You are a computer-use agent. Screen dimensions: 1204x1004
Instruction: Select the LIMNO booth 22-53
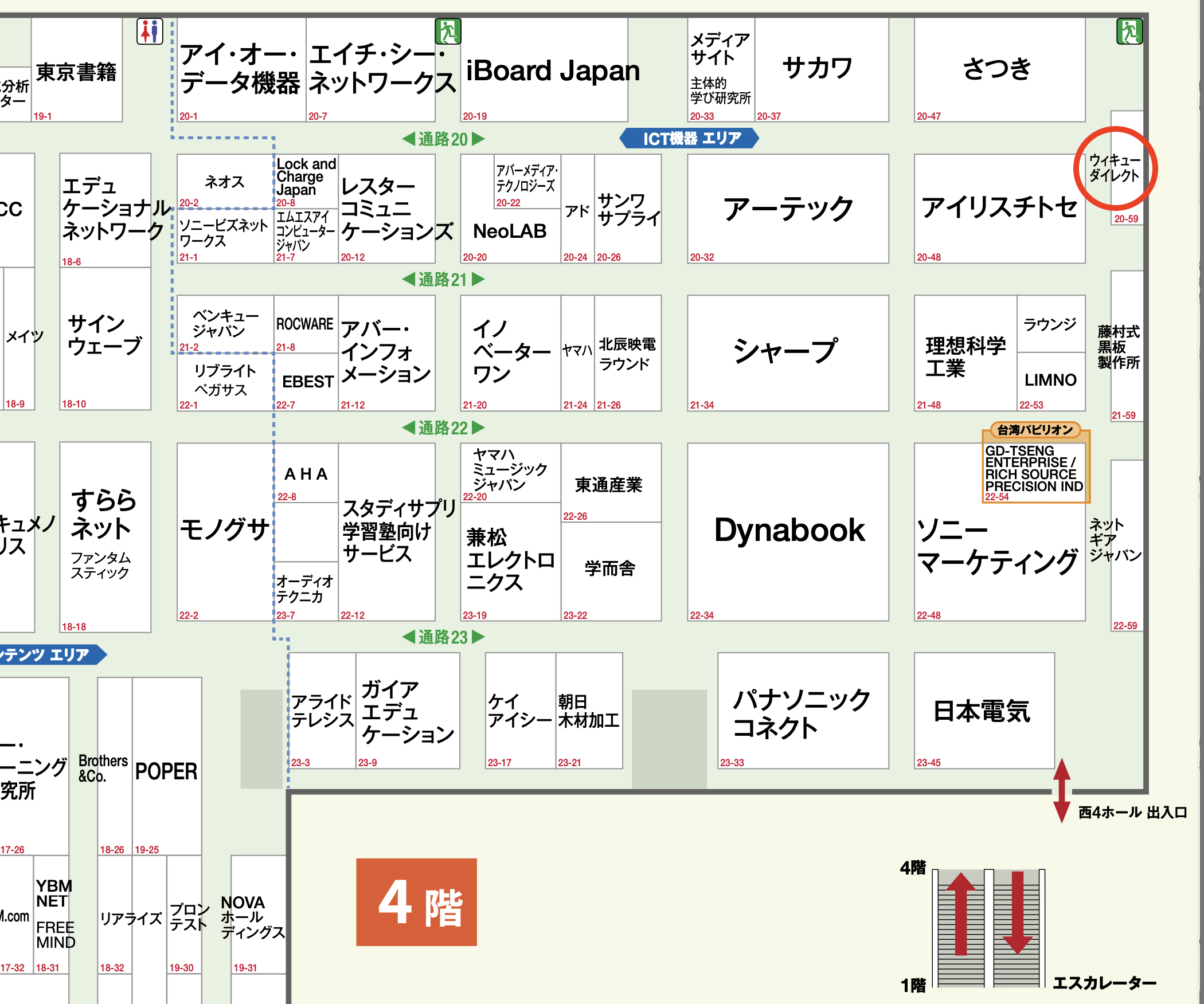click(x=1051, y=382)
